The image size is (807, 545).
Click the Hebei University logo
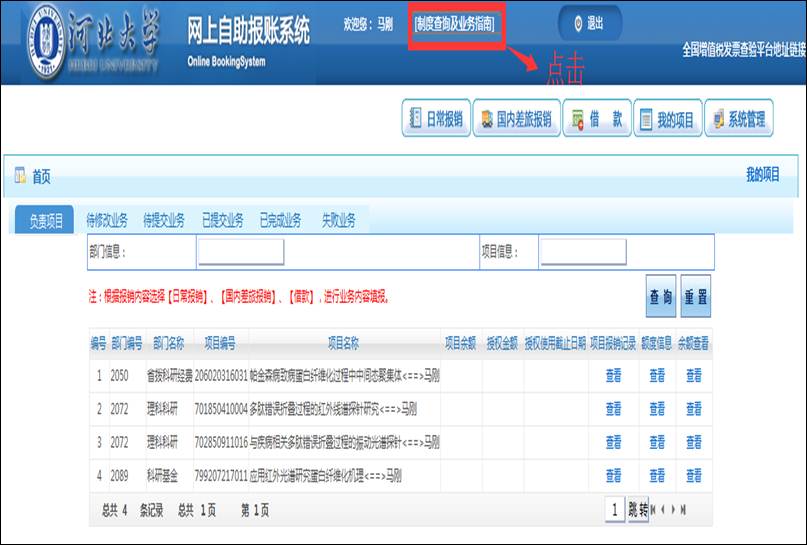click(45, 38)
